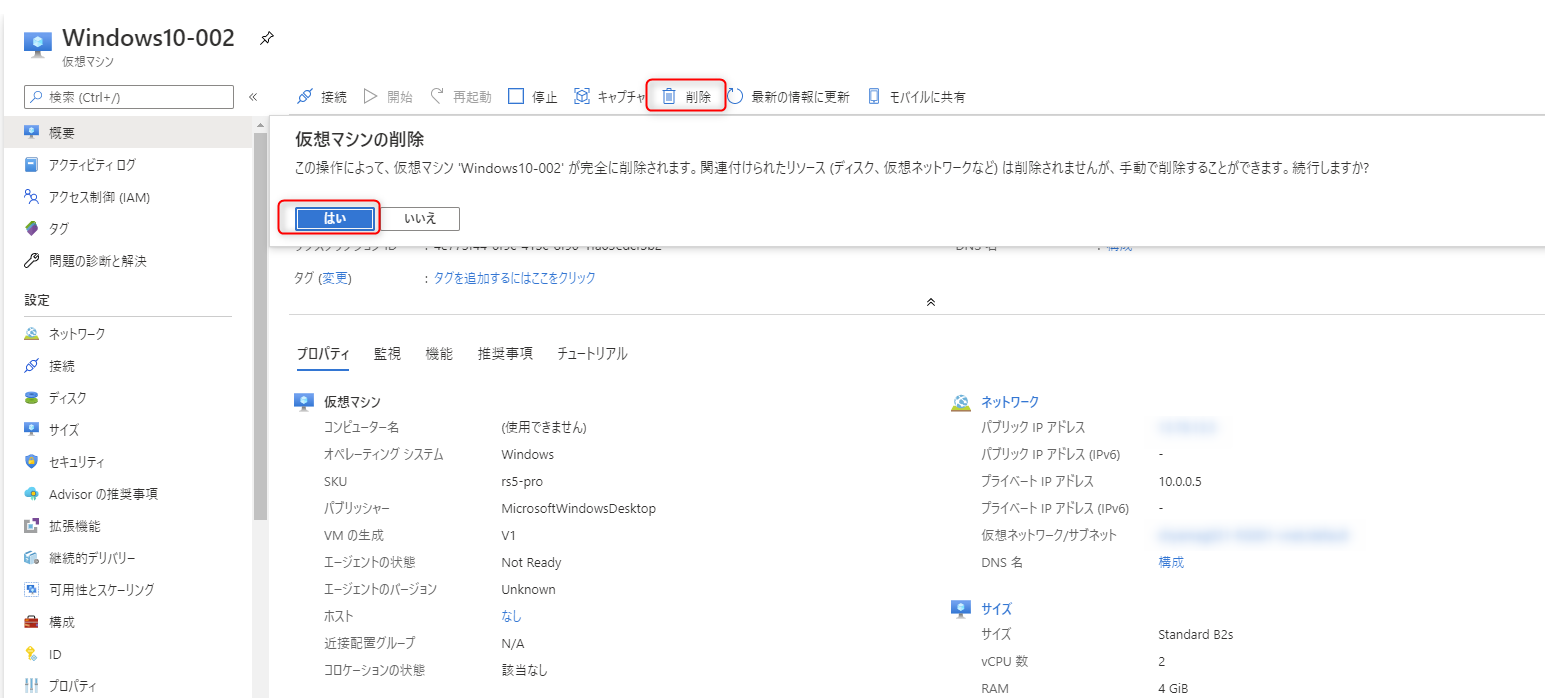Click the 再起動 restart icon
1546x698 pixels.
tap(437, 97)
